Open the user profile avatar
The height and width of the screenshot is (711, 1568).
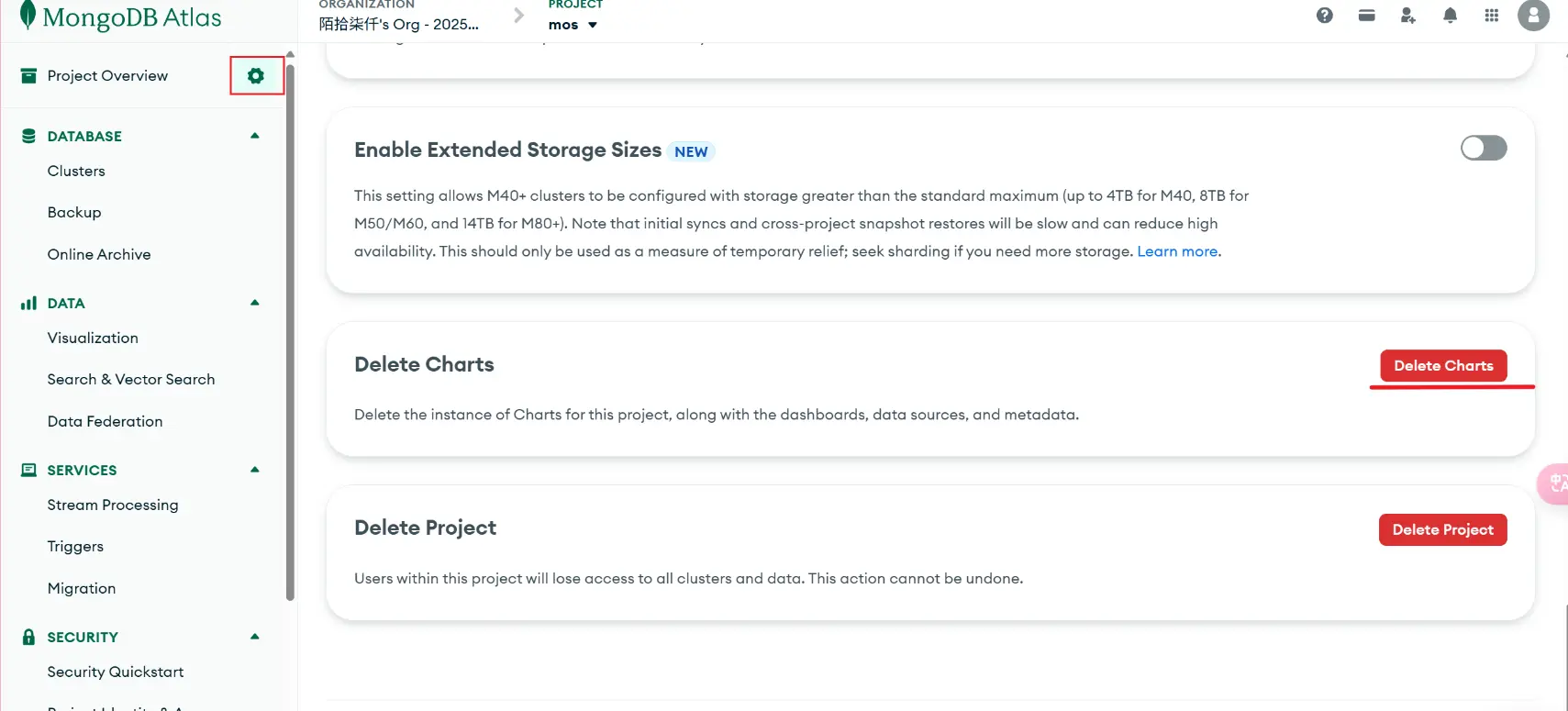[x=1532, y=16]
